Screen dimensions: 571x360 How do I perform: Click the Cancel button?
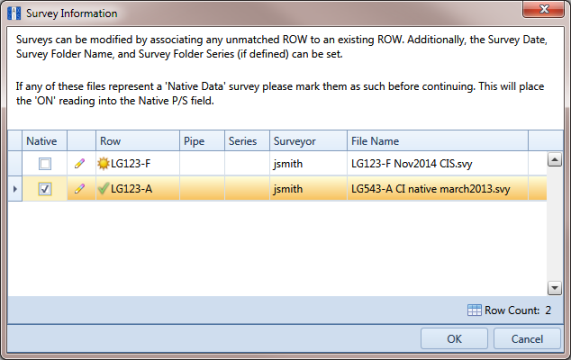pos(527,339)
